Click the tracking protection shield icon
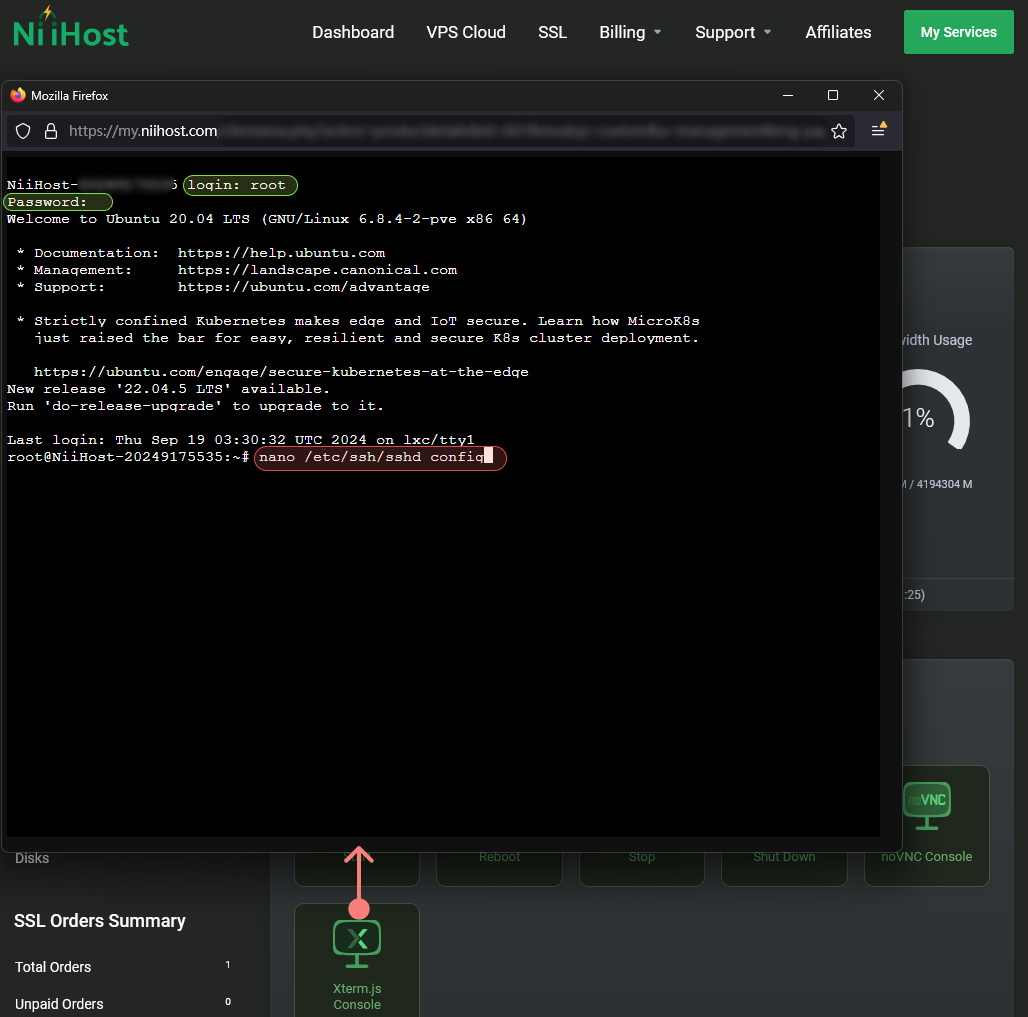This screenshot has height=1017, width=1028. 24,131
